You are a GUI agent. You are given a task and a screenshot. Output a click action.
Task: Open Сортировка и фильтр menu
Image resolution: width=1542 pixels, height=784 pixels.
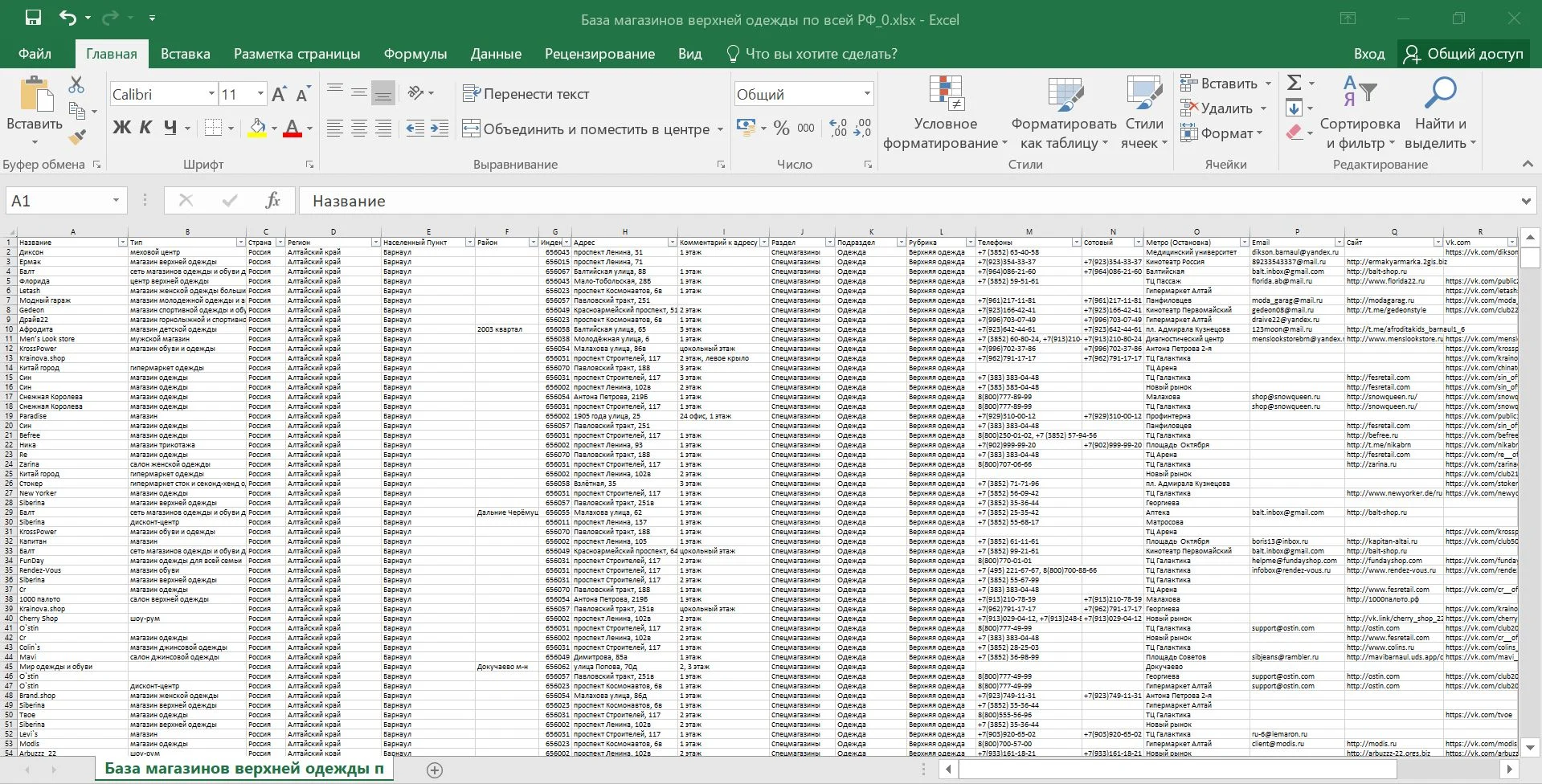coord(1360,112)
